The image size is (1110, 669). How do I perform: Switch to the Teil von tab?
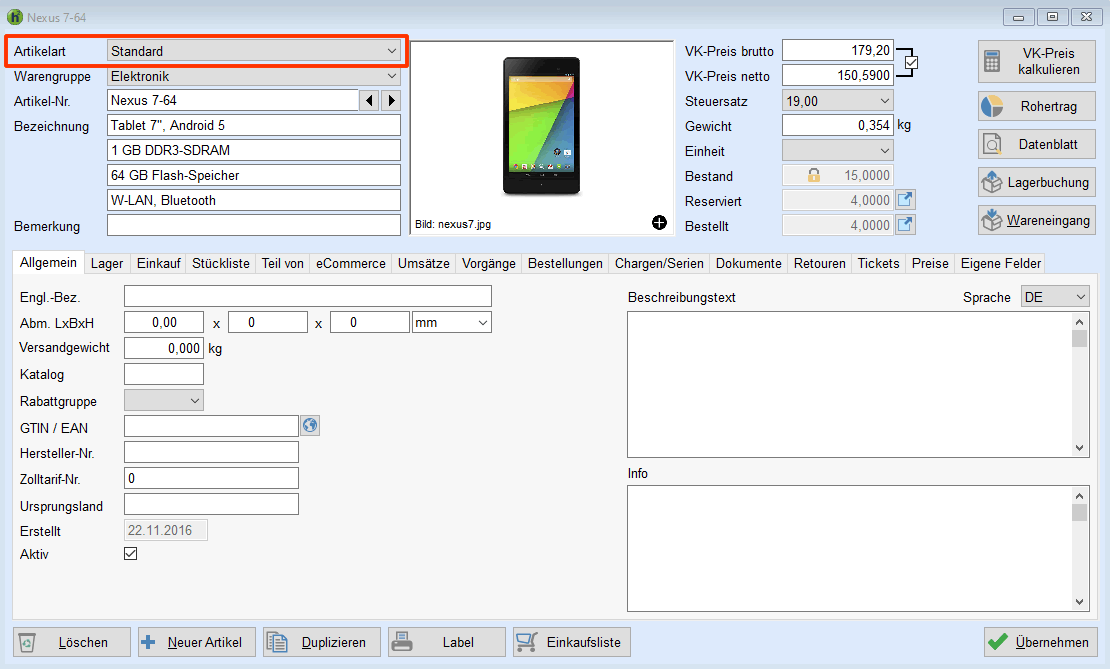tap(282, 263)
